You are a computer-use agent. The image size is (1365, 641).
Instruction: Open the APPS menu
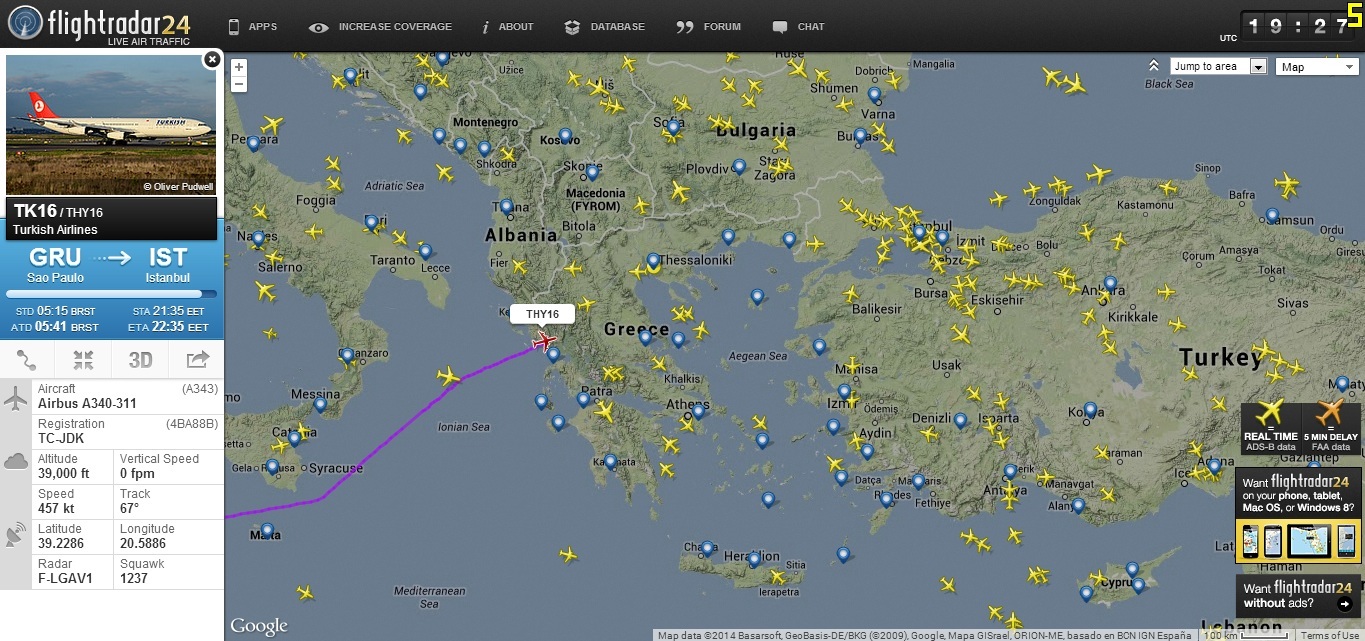[x=252, y=27]
